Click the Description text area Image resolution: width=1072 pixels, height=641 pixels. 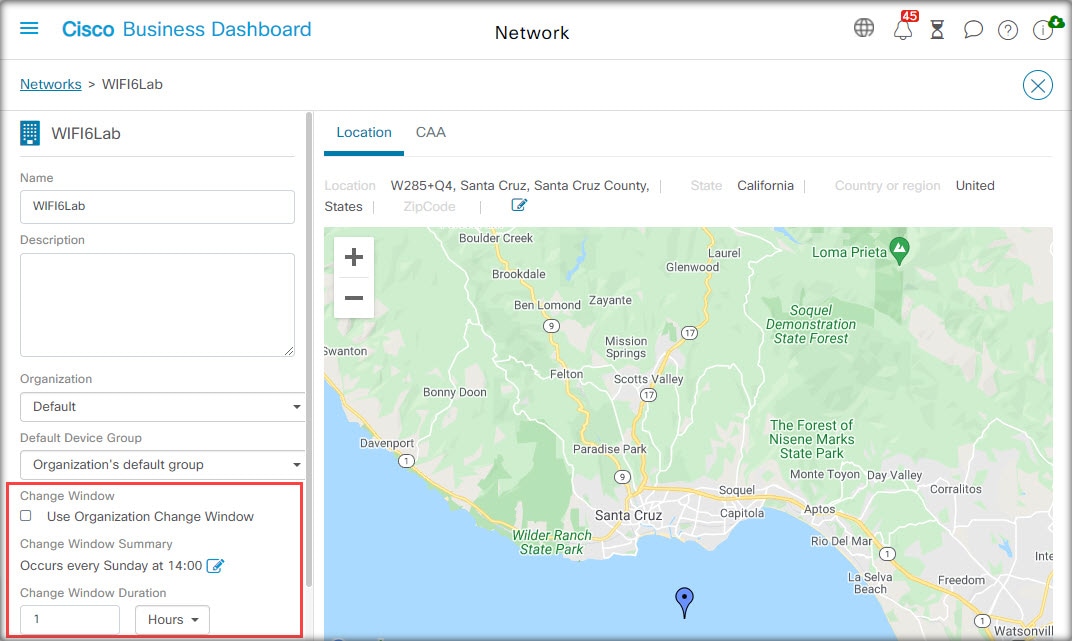point(157,305)
